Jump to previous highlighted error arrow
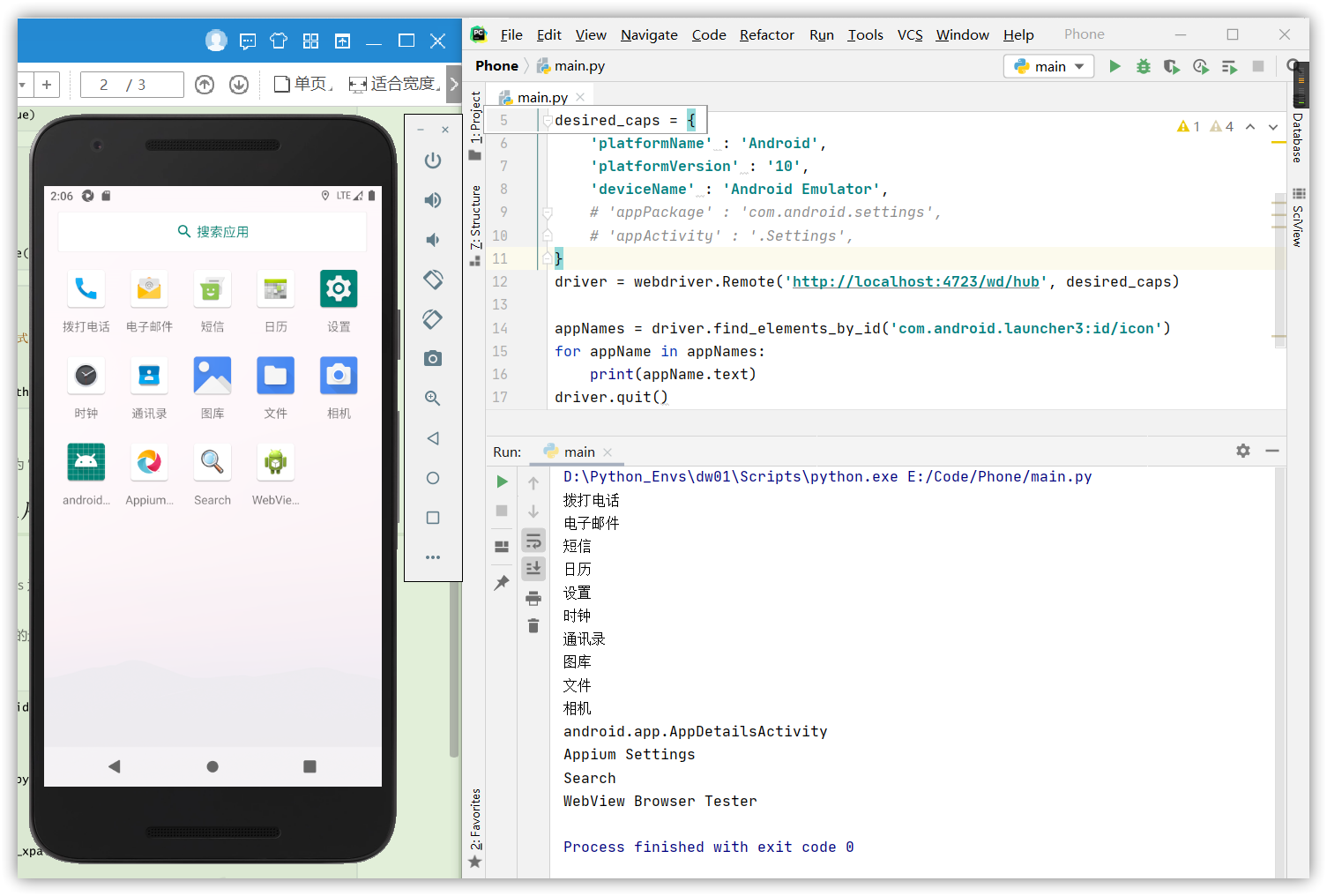The width and height of the screenshot is (1327, 896). [1250, 127]
